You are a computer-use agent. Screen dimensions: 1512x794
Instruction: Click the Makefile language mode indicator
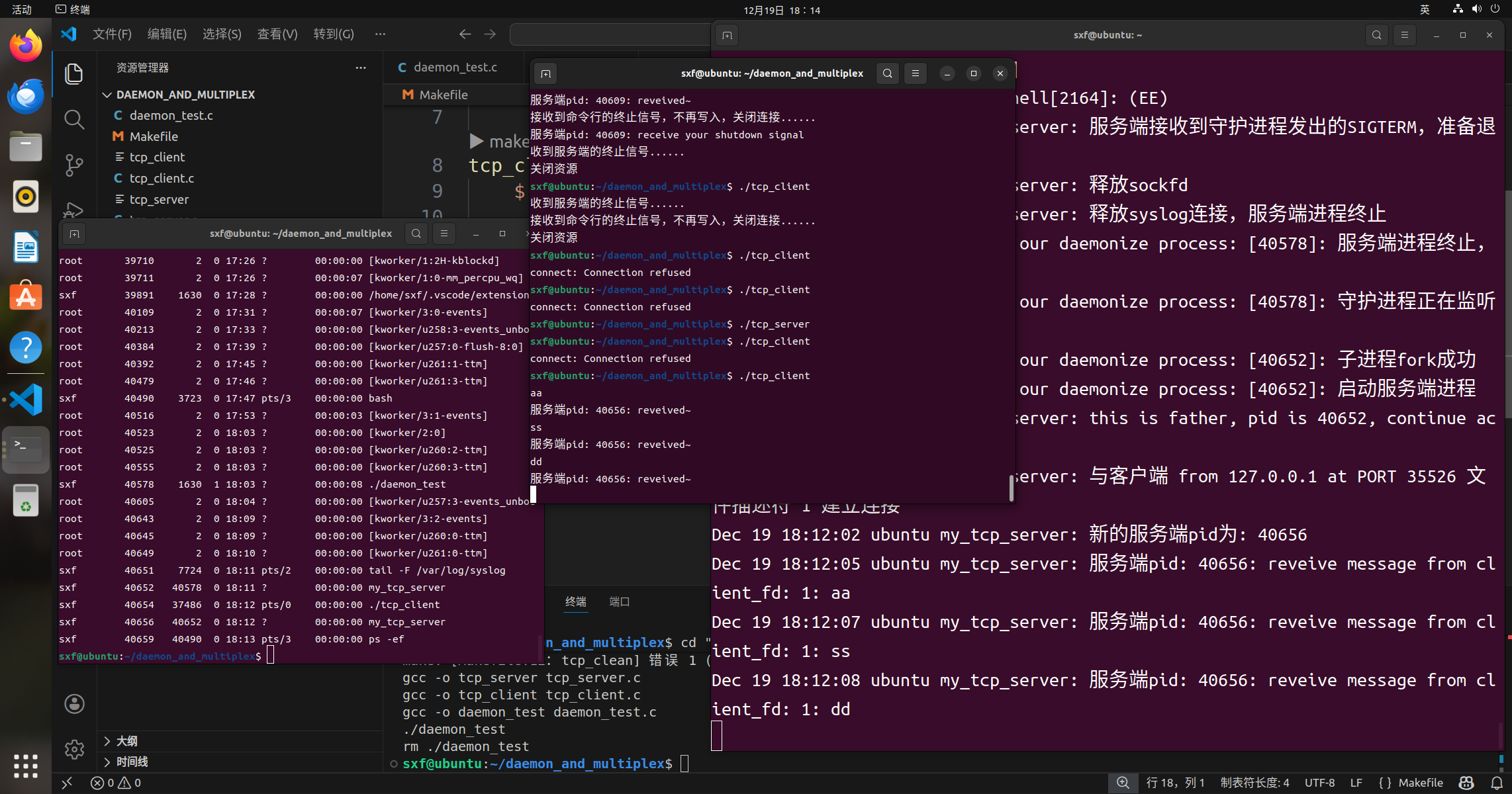point(1420,783)
